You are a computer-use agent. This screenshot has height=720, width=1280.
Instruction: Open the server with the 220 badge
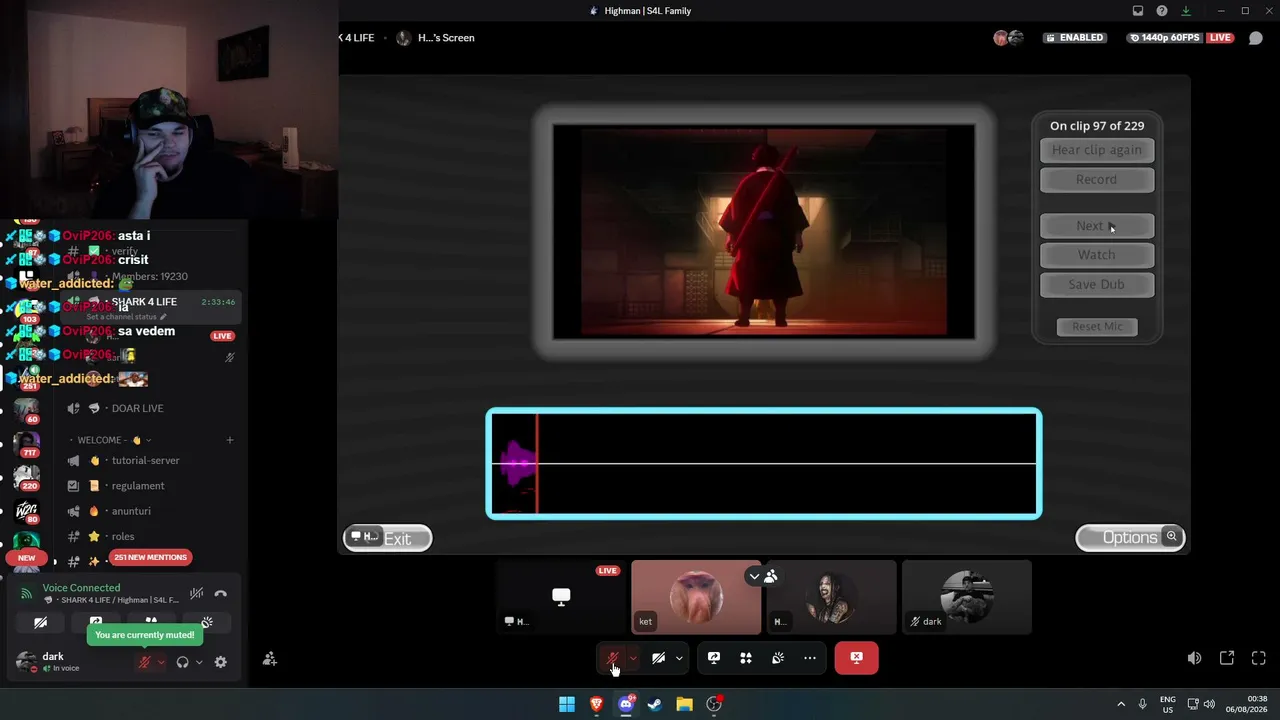(x=27, y=476)
